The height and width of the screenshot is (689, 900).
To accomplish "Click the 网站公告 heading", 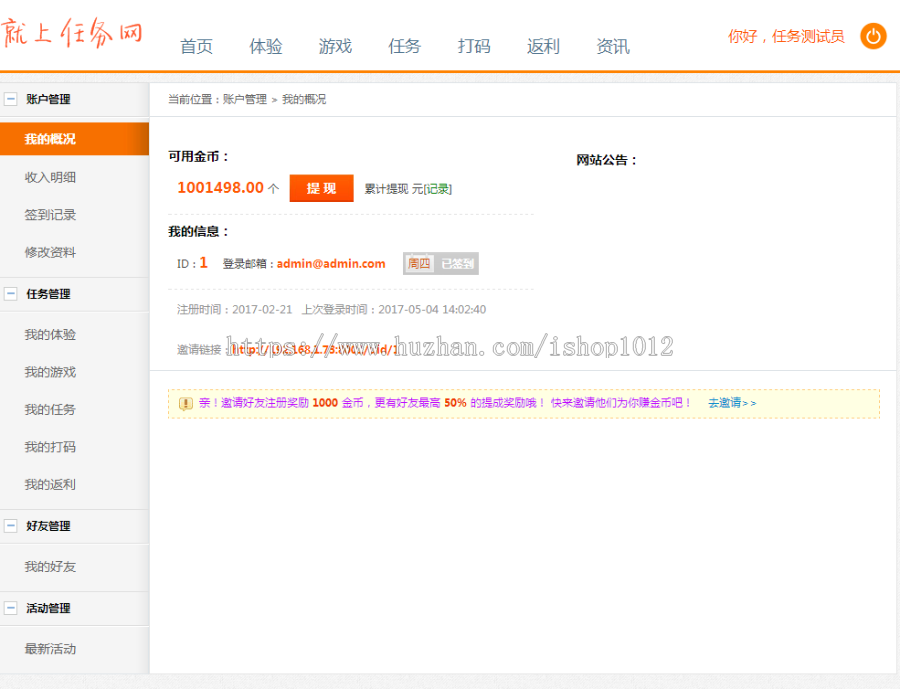I will (x=607, y=160).
